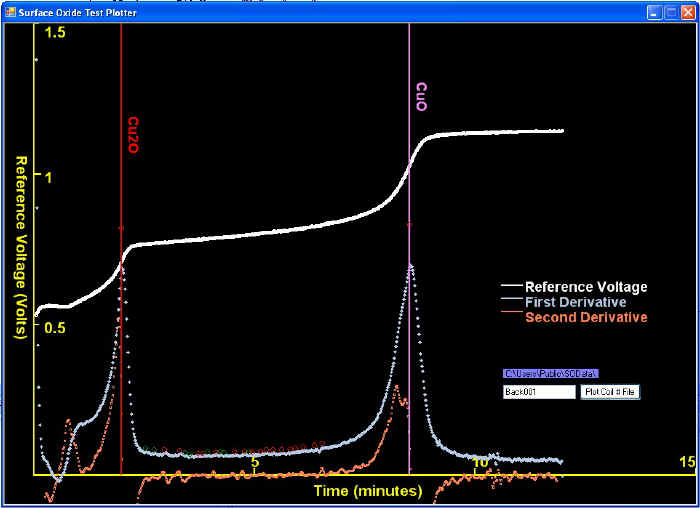Click the Second Derivative legend entry

tap(585, 317)
